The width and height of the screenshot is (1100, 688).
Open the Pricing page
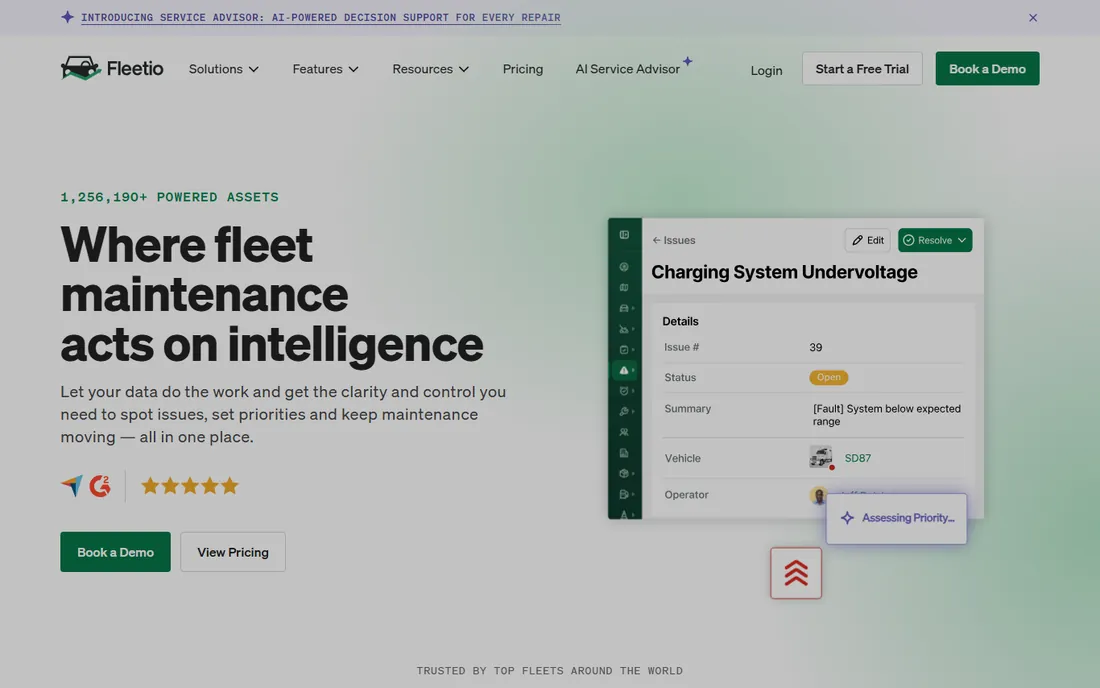[523, 69]
